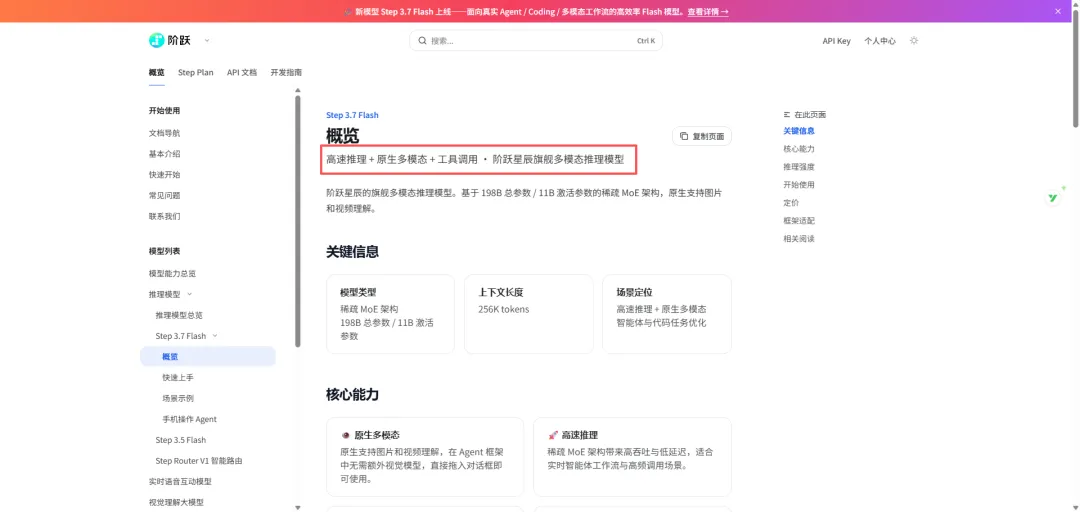Switch to the 概览 top tab
The width and height of the screenshot is (1080, 512).
156,72
